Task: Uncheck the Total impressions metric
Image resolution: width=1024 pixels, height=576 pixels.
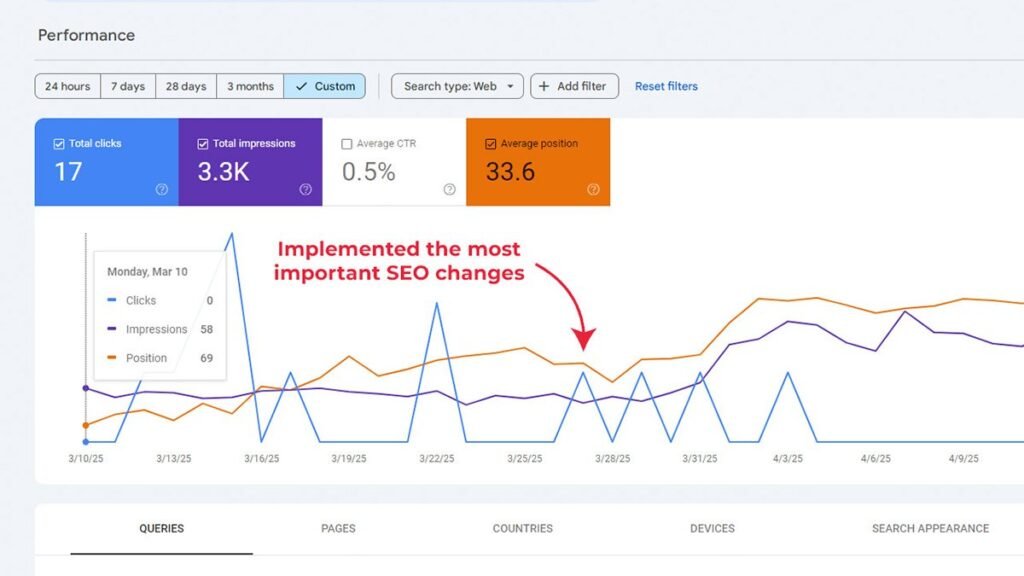Action: pyautogui.click(x=203, y=144)
